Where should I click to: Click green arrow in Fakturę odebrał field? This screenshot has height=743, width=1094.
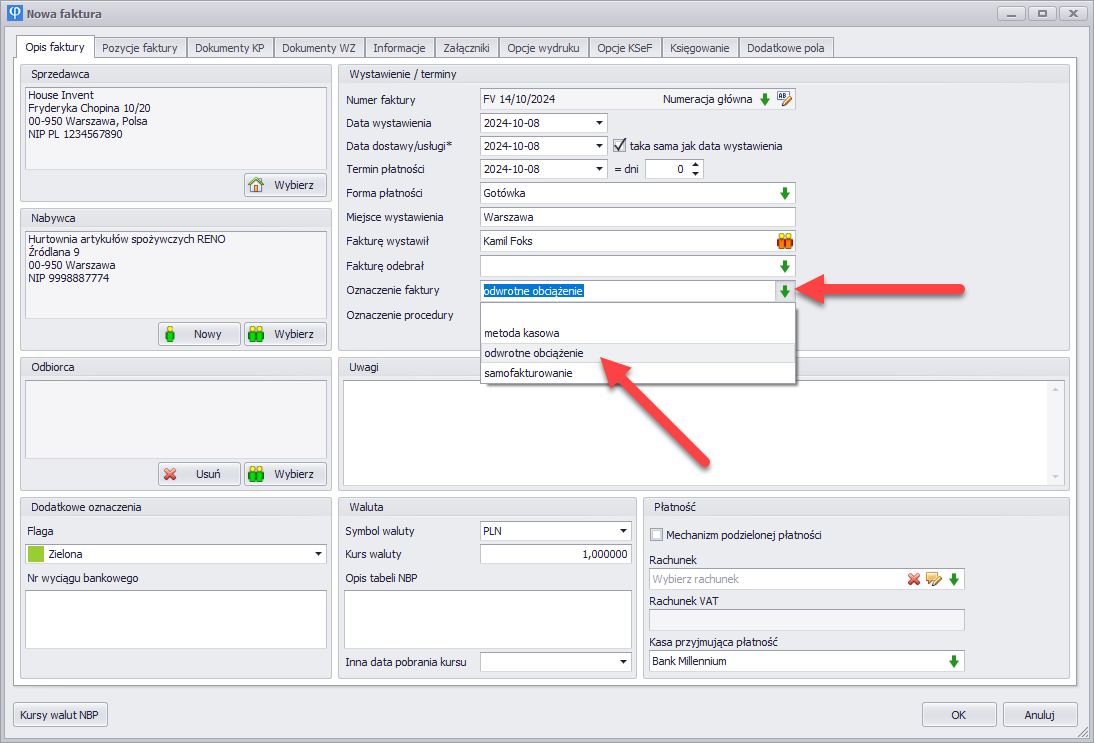click(x=785, y=266)
